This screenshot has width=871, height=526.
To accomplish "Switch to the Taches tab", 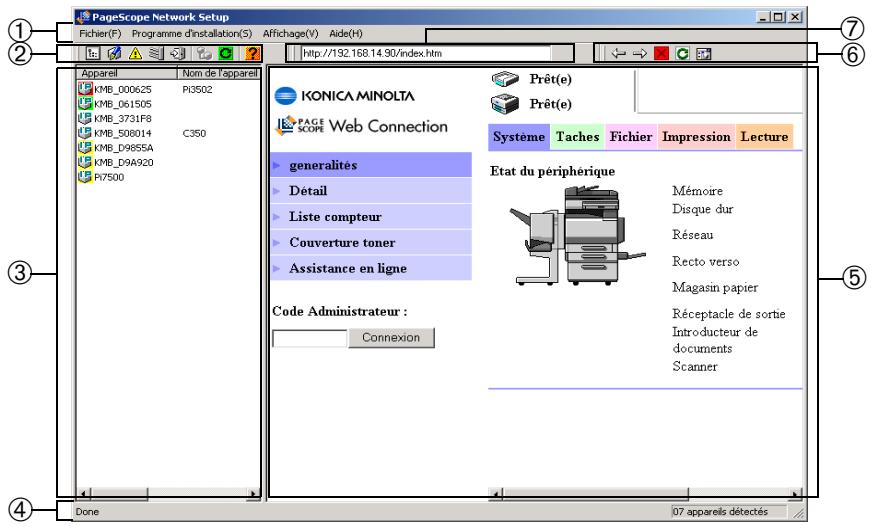I will point(577,137).
